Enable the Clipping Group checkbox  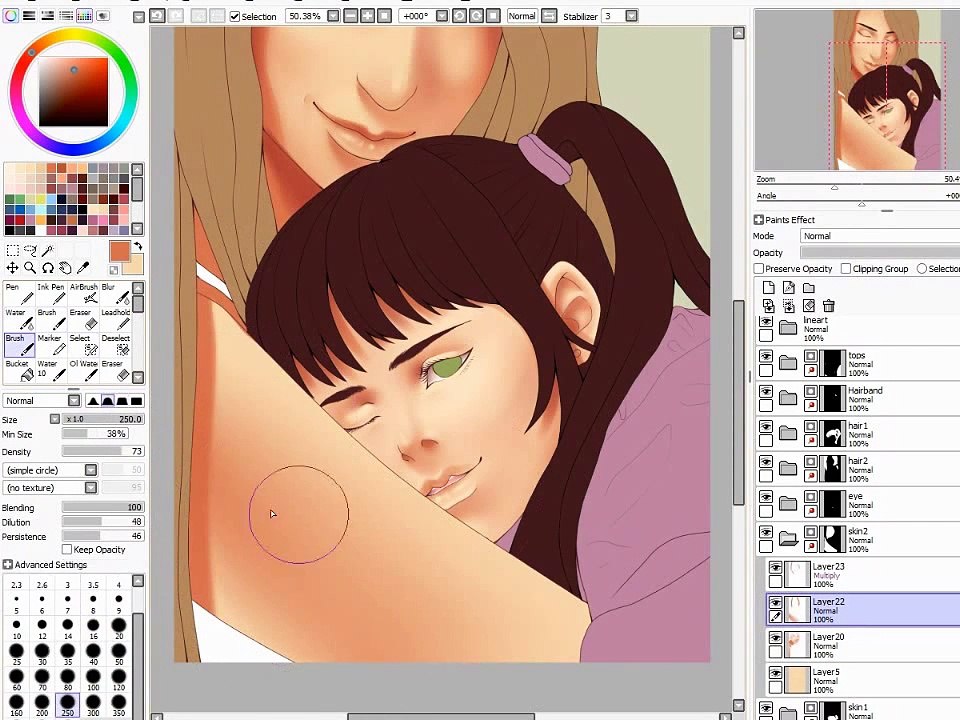846,268
